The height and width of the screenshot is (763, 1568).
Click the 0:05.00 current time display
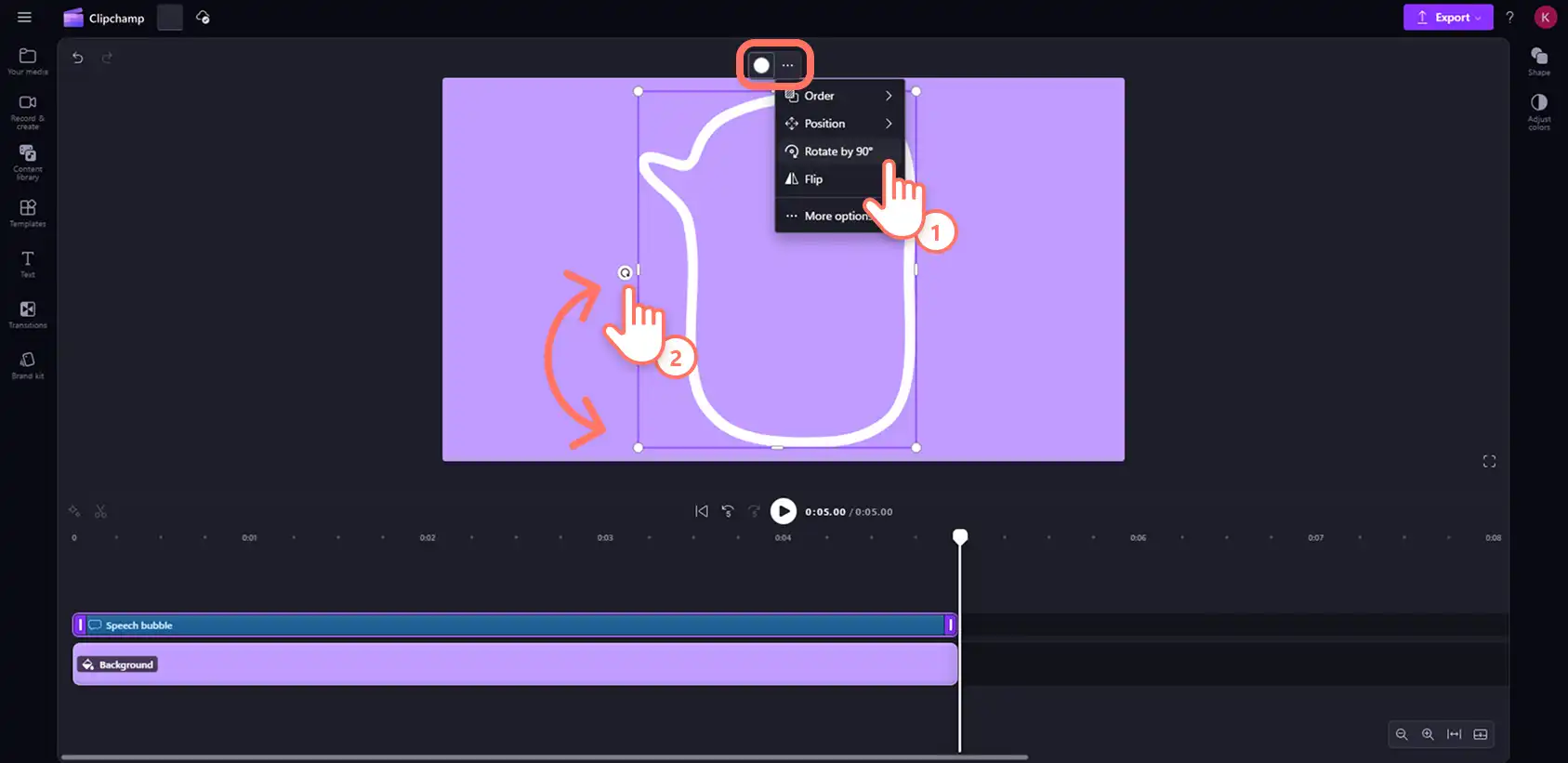point(825,512)
